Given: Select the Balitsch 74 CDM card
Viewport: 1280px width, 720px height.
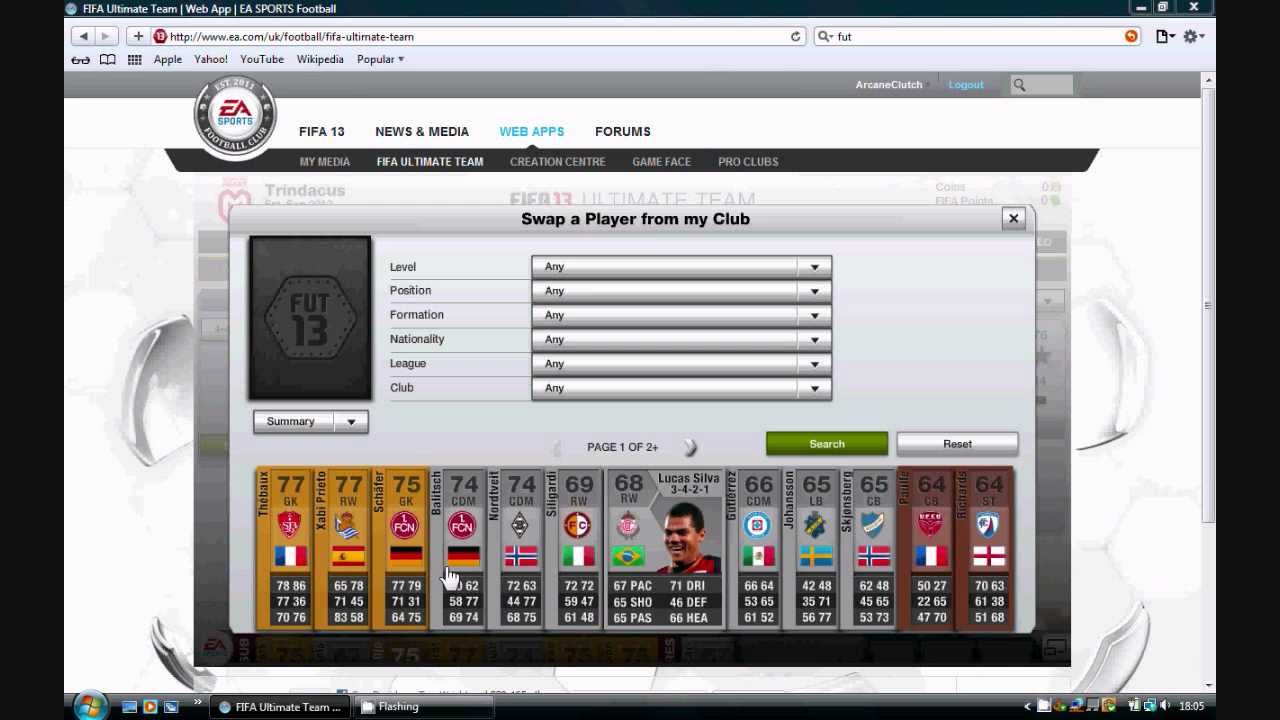Looking at the screenshot, I should [x=458, y=549].
